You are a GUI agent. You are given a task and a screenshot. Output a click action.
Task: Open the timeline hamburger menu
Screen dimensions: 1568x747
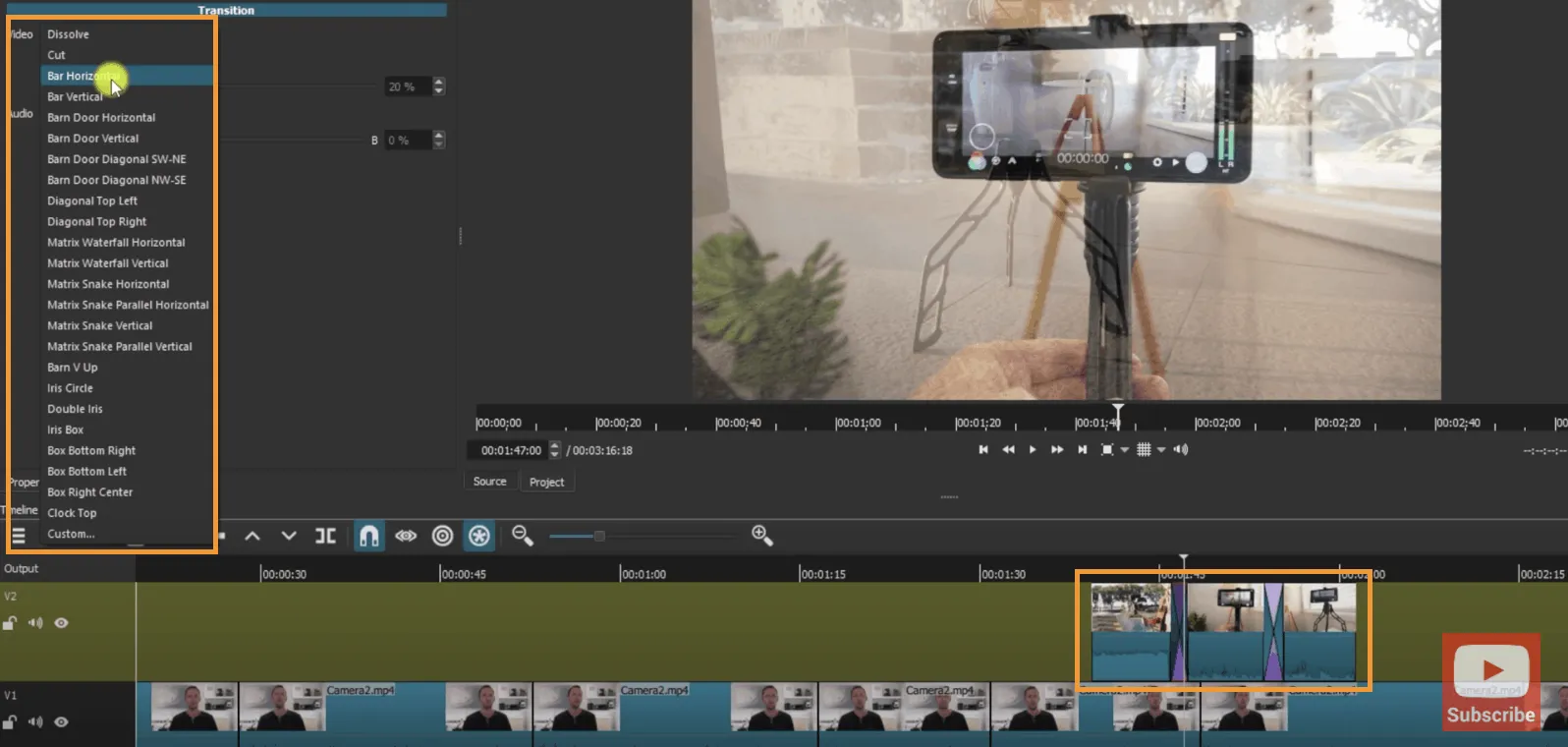[x=18, y=536]
